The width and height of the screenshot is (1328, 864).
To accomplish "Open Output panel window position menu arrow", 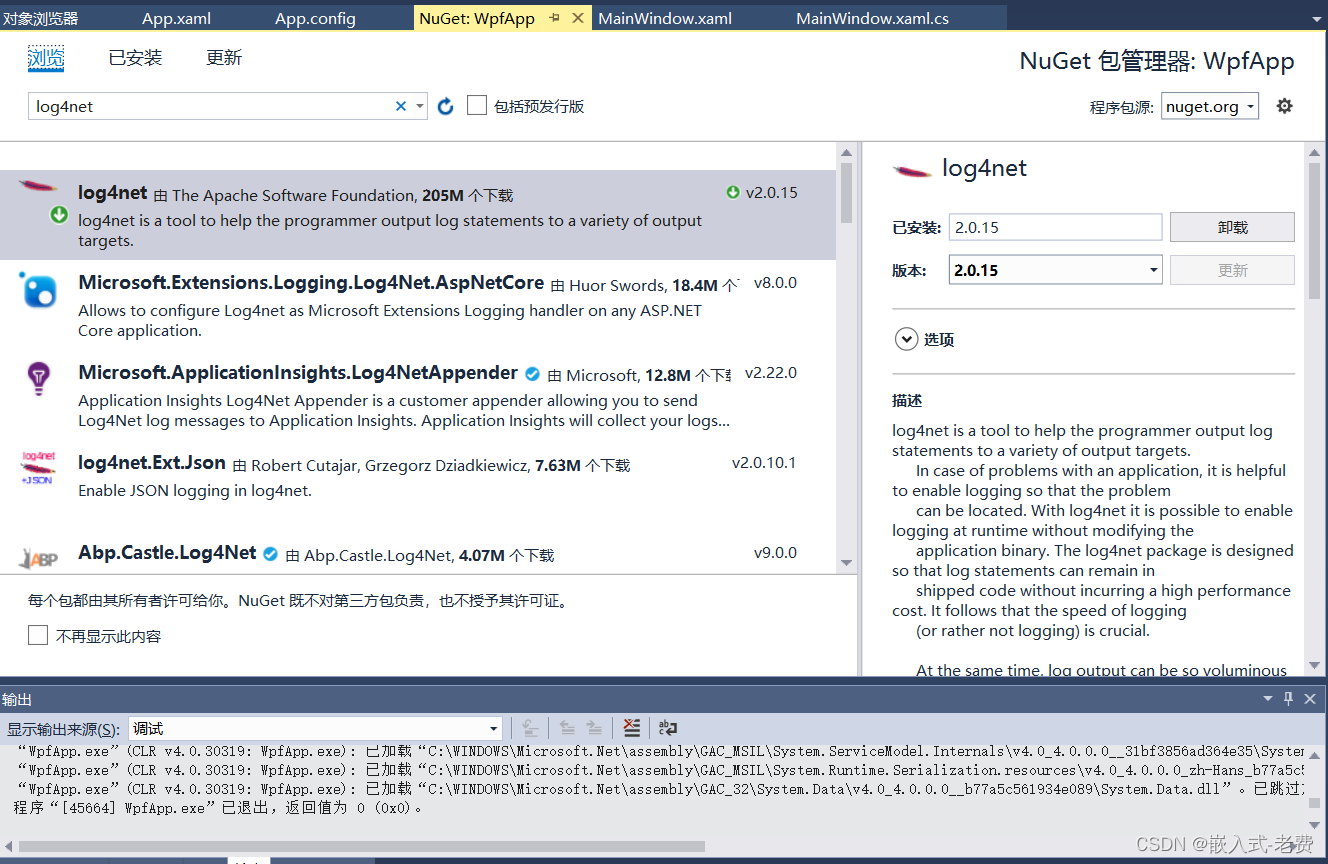I will (x=1268, y=698).
